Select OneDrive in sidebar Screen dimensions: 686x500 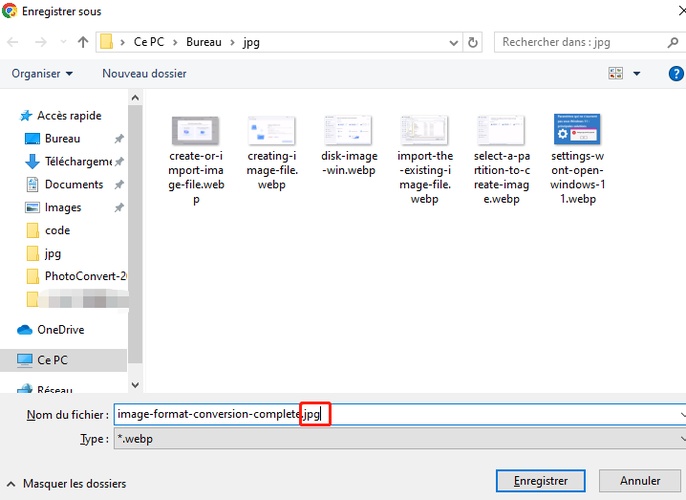[x=60, y=330]
